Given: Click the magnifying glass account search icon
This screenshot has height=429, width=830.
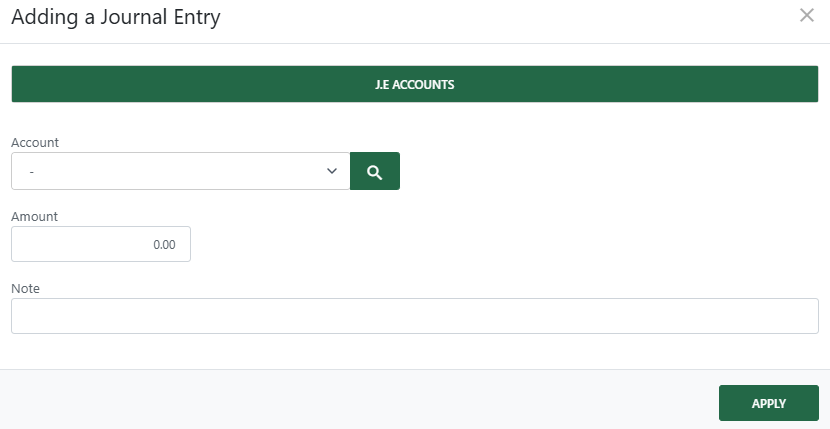Looking at the screenshot, I should click(x=375, y=171).
